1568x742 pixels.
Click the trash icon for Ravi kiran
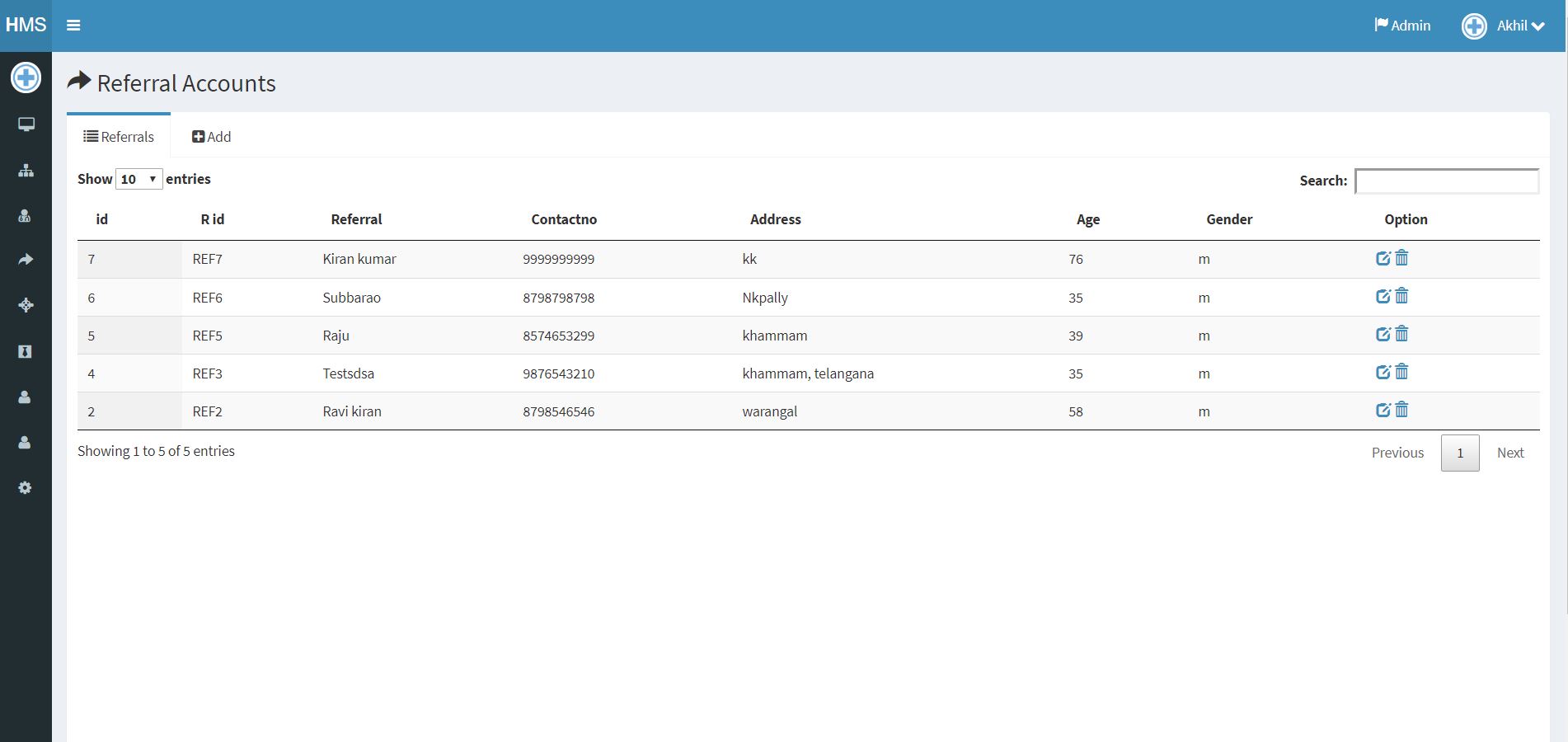[1401, 410]
